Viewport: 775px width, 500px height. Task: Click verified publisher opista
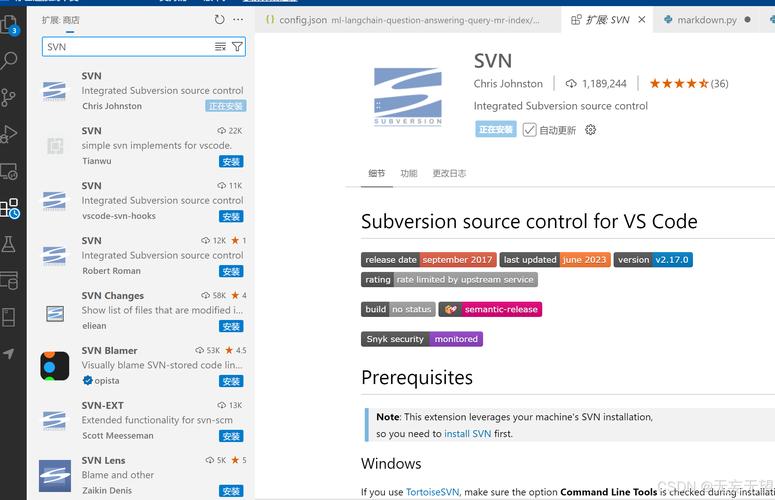[x=101, y=380]
